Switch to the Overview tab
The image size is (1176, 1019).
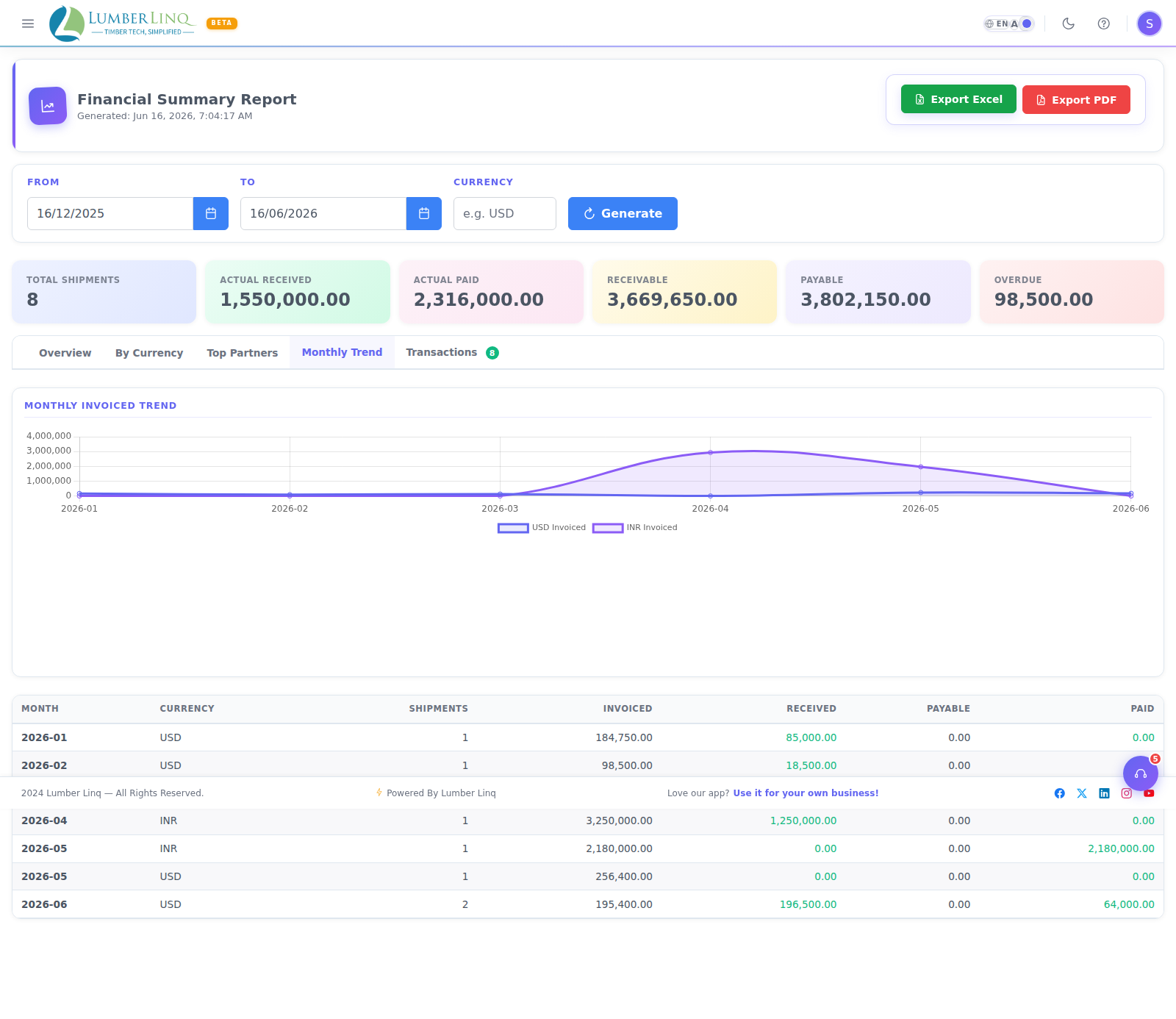[x=65, y=353]
